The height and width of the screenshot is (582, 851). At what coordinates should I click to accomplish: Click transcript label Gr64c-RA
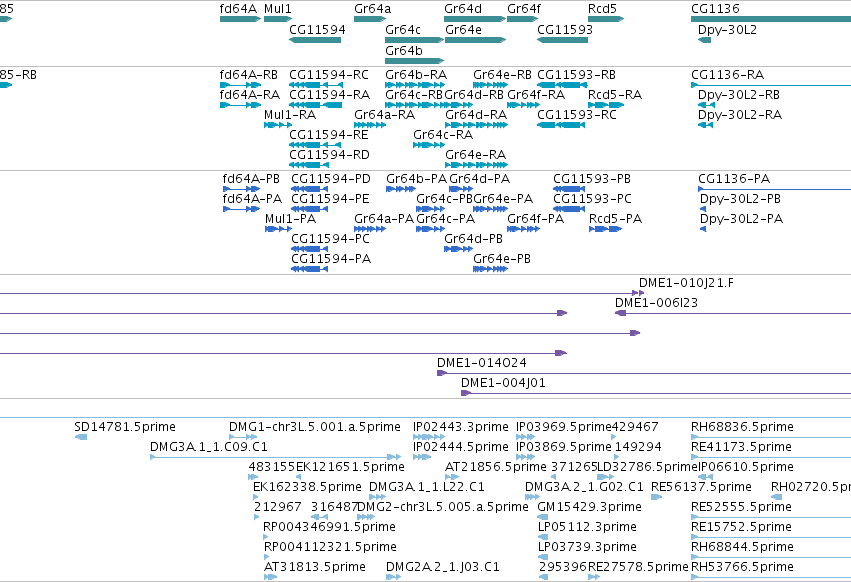443,135
